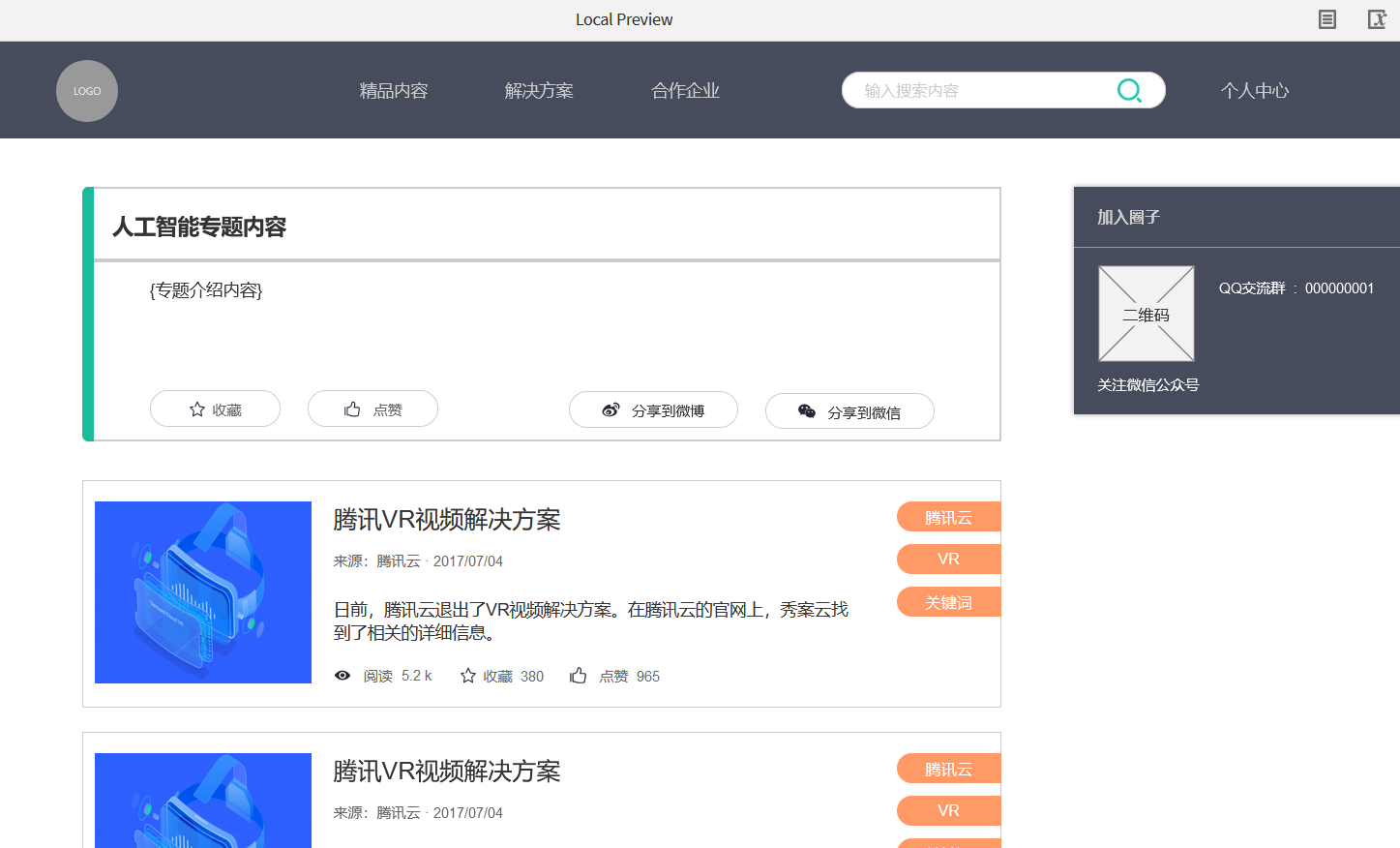Click the eye icon beside 阅读 5.2 k
Image resolution: width=1400 pixels, height=848 pixels.
click(343, 676)
